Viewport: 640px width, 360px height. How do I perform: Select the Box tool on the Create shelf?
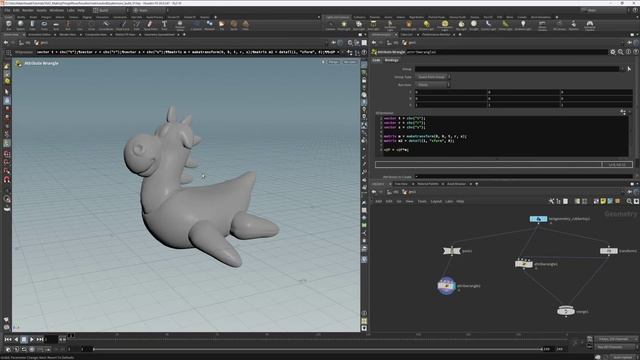9,24
